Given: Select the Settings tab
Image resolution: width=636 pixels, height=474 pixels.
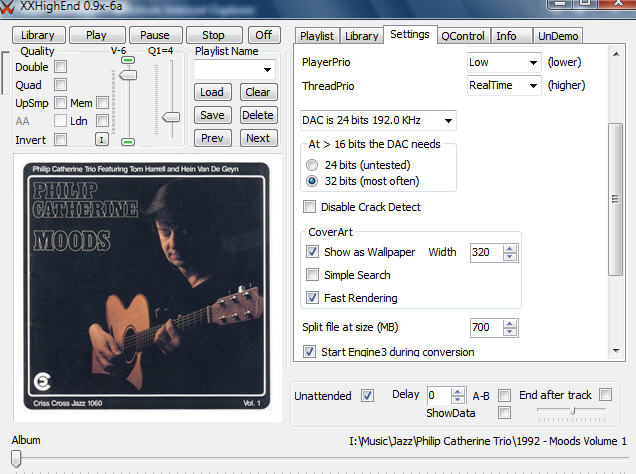Looking at the screenshot, I should pos(410,34).
